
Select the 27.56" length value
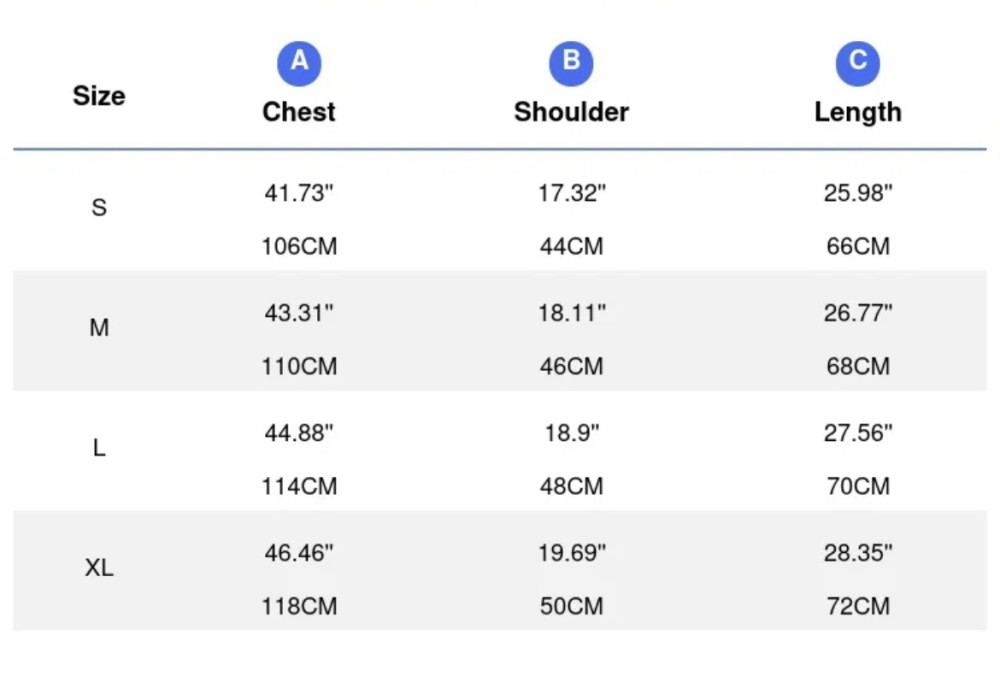point(858,433)
